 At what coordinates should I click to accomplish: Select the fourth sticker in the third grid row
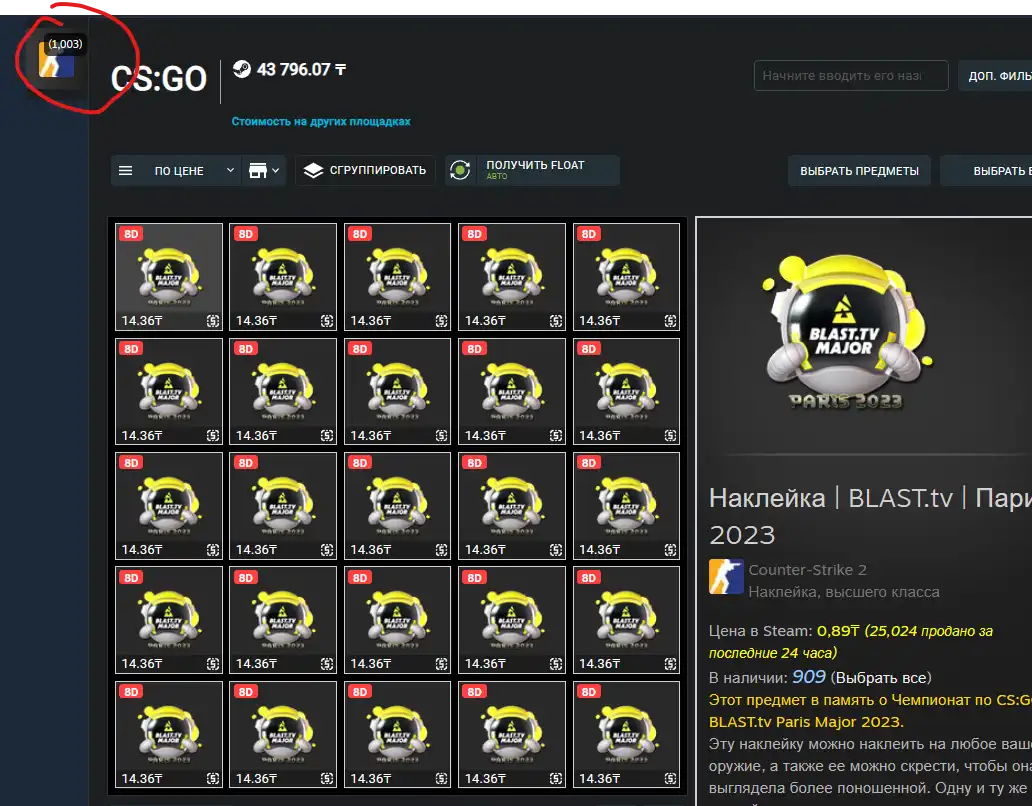coord(512,505)
